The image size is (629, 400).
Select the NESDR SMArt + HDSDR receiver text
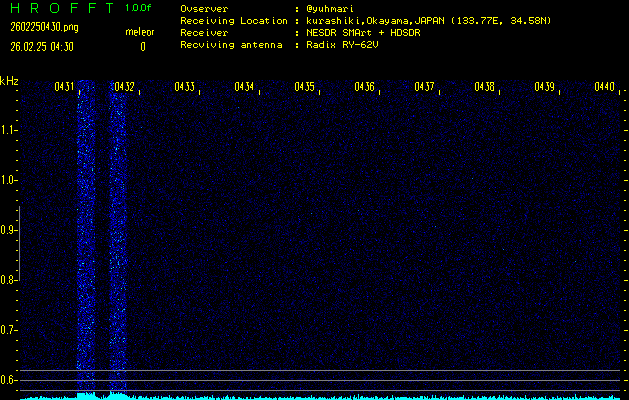point(366,33)
